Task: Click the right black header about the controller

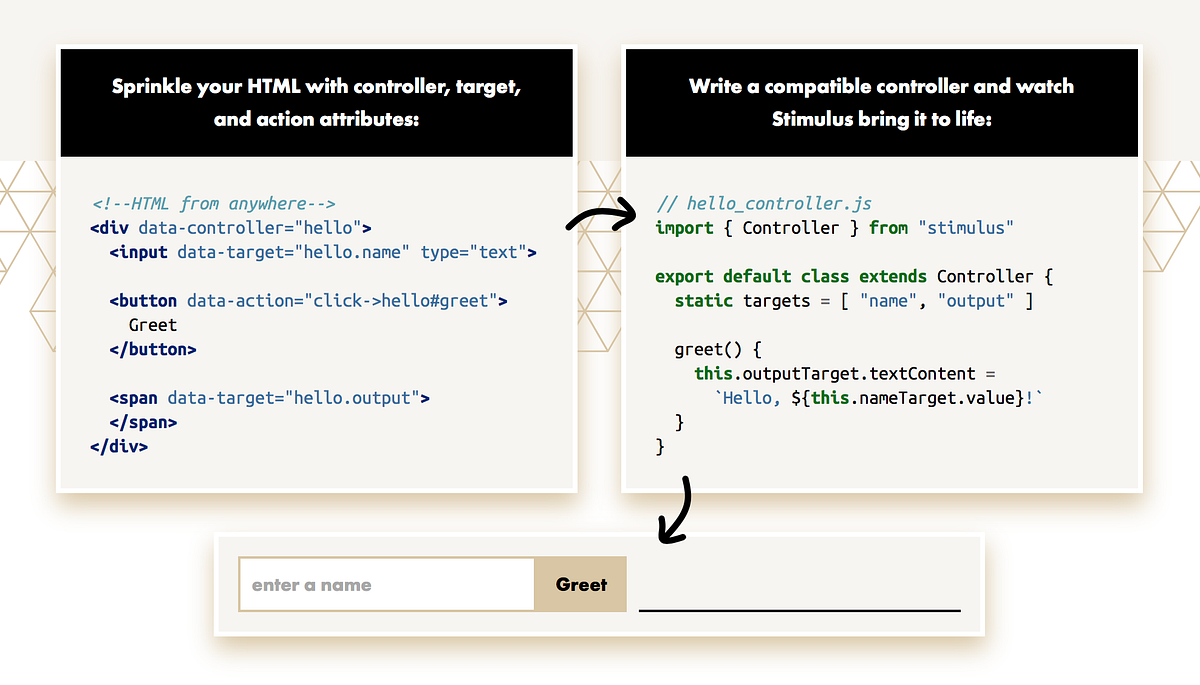Action: click(x=881, y=102)
